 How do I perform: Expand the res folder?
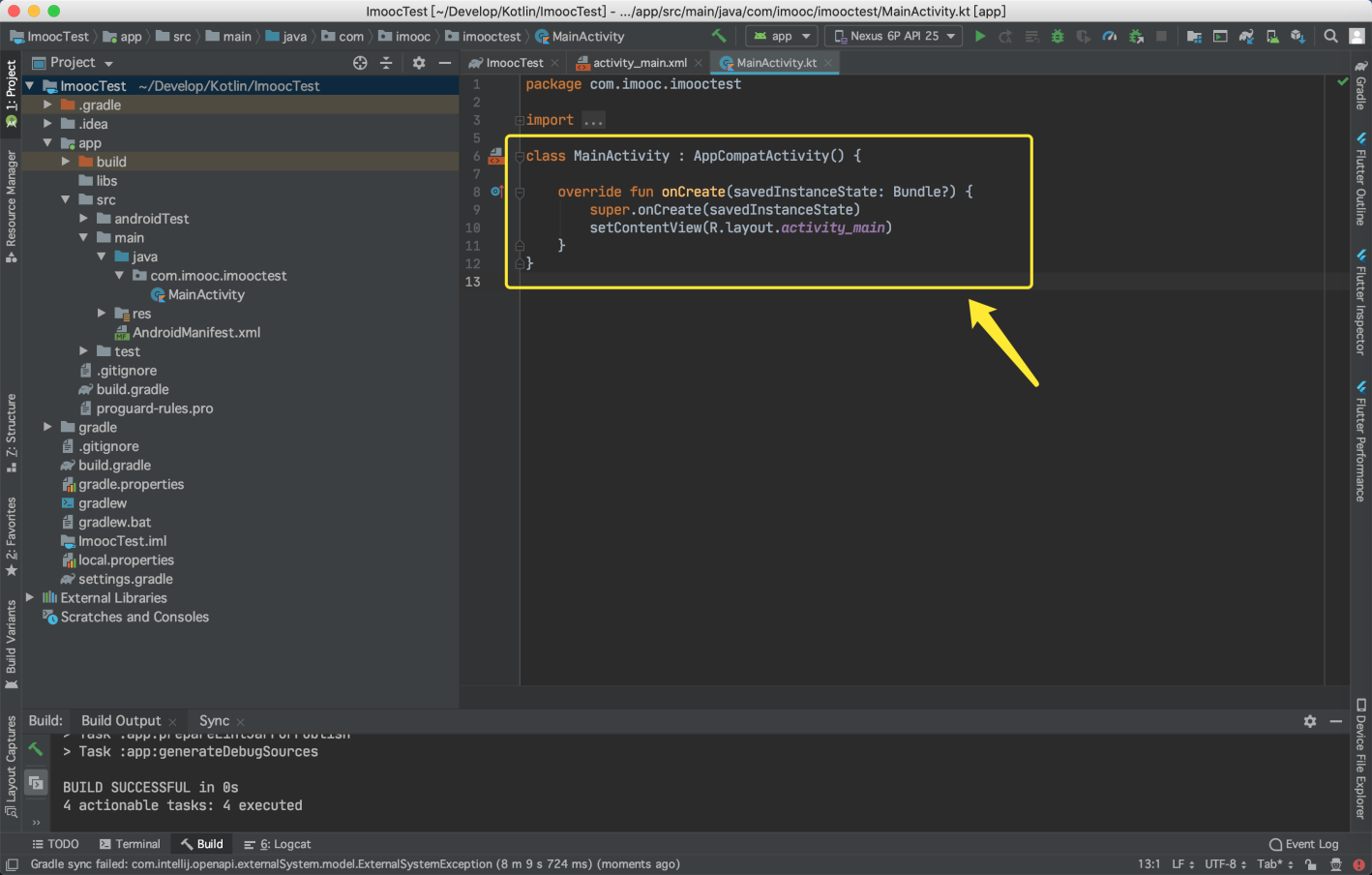102,313
